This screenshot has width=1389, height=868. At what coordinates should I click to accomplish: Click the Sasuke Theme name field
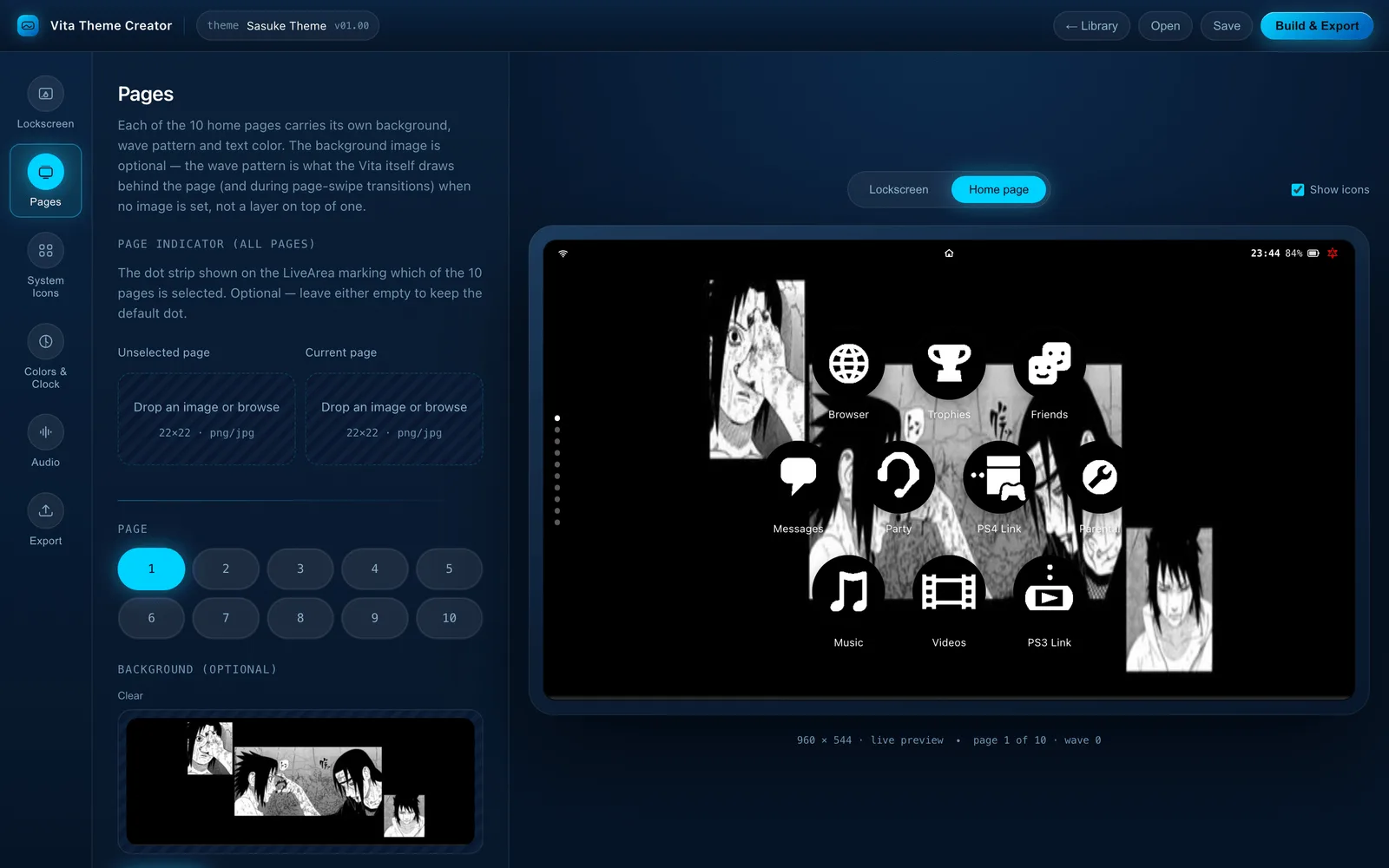286,26
